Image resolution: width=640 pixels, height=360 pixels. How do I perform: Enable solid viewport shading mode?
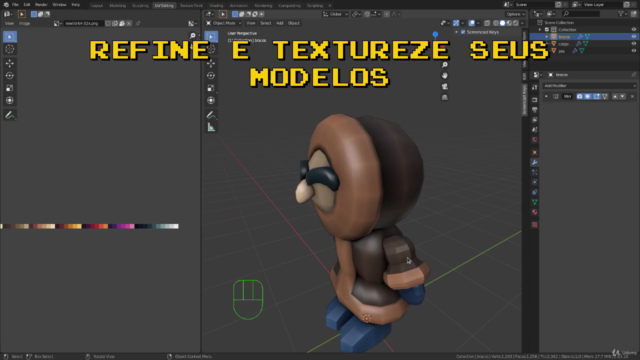click(502, 23)
